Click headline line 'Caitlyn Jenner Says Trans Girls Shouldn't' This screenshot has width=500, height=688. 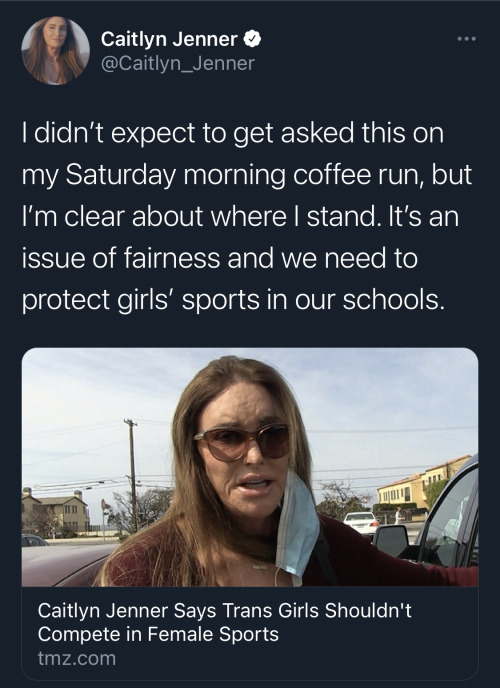click(225, 610)
